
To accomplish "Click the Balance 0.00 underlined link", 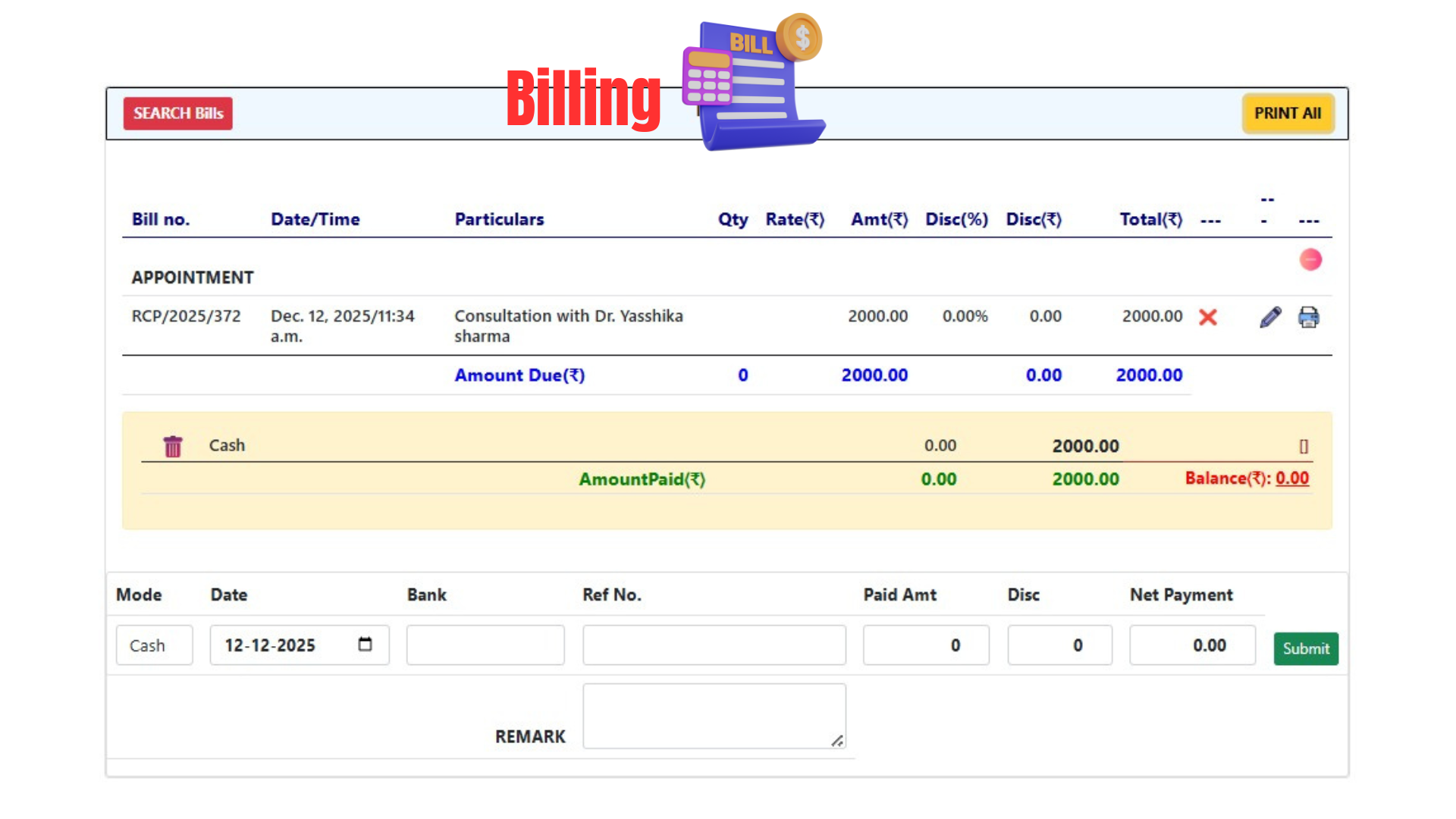I will coord(1291,479).
